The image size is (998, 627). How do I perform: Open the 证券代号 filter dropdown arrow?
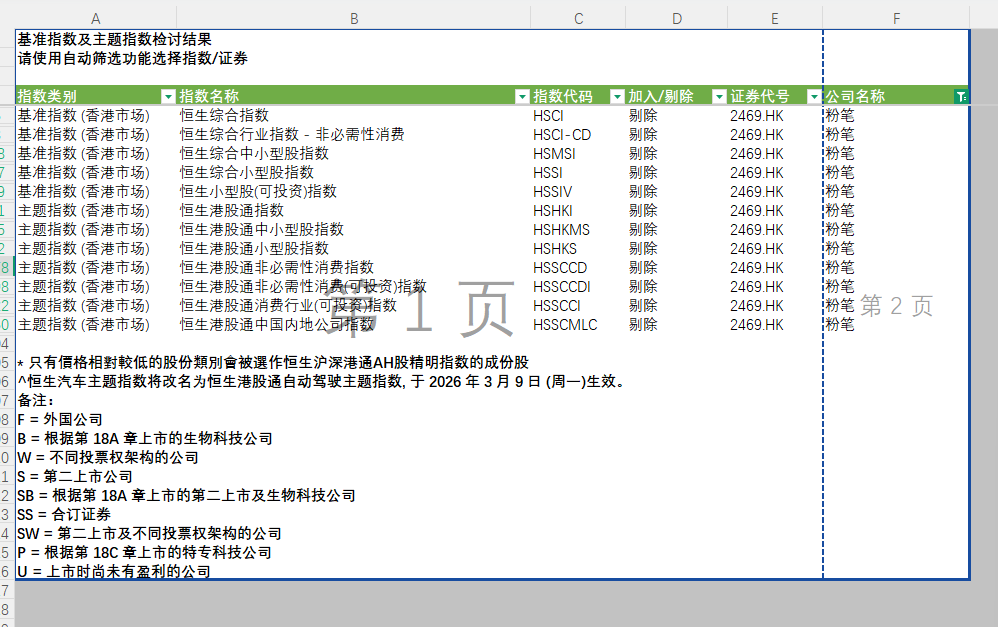tap(814, 96)
